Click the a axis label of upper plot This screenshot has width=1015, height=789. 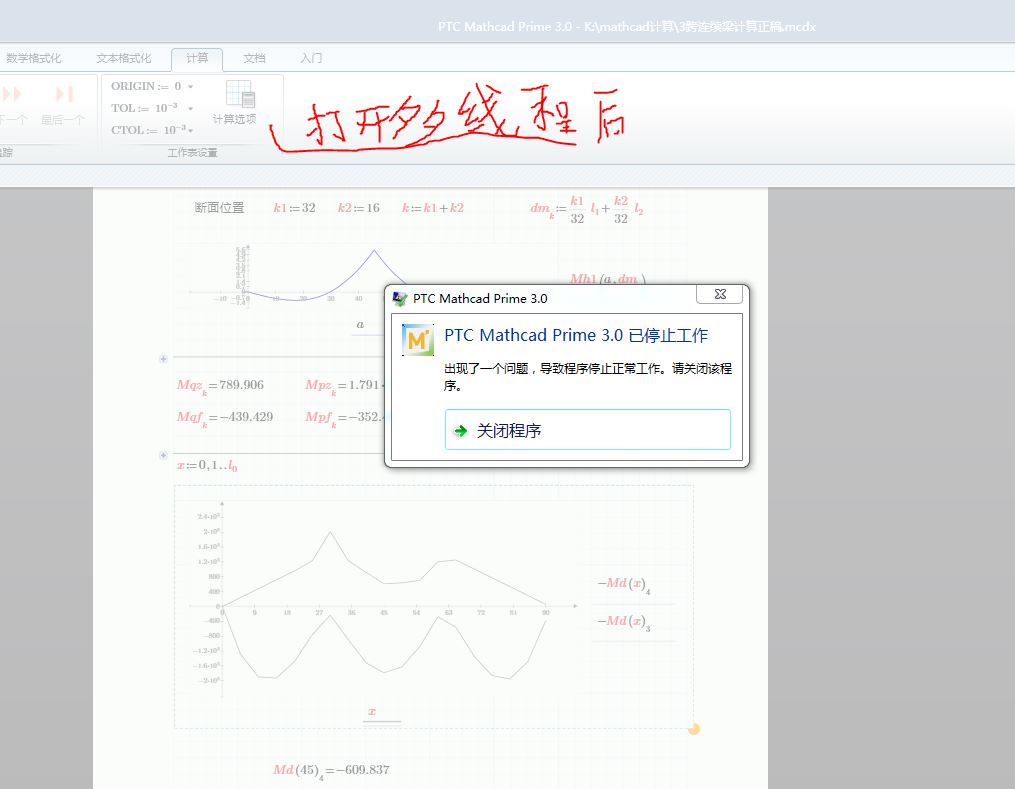[x=361, y=324]
